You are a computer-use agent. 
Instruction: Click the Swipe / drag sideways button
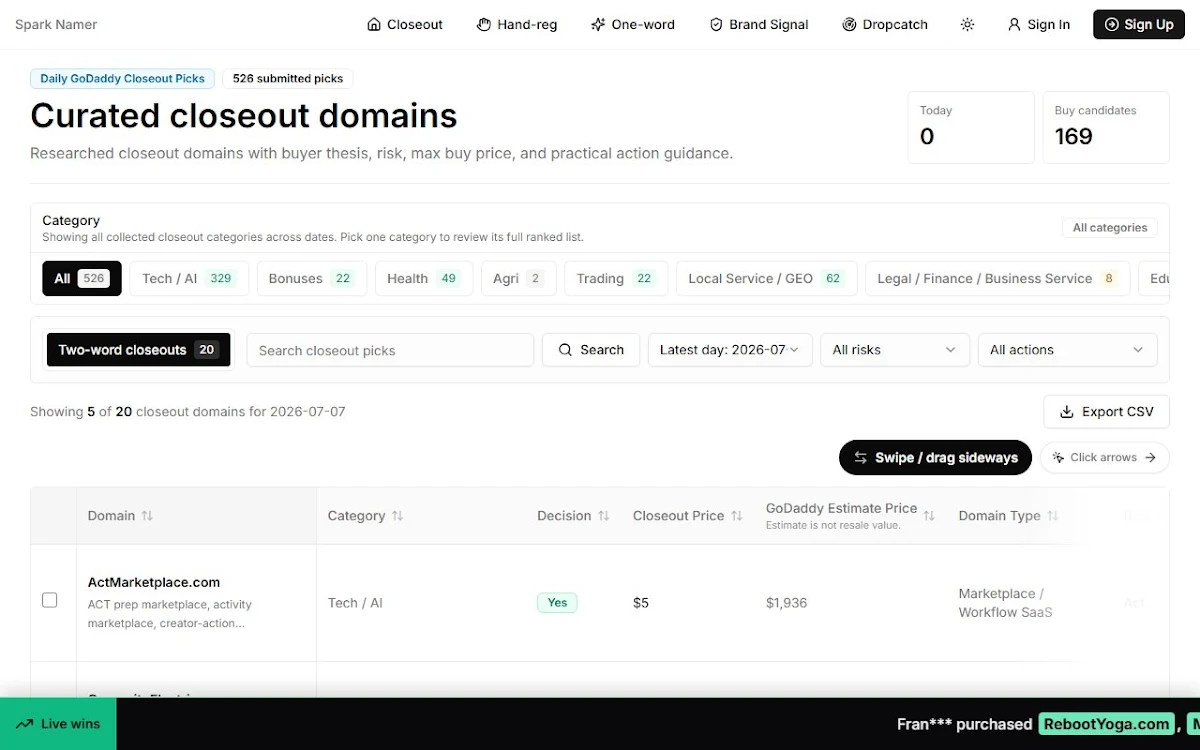[x=935, y=458]
